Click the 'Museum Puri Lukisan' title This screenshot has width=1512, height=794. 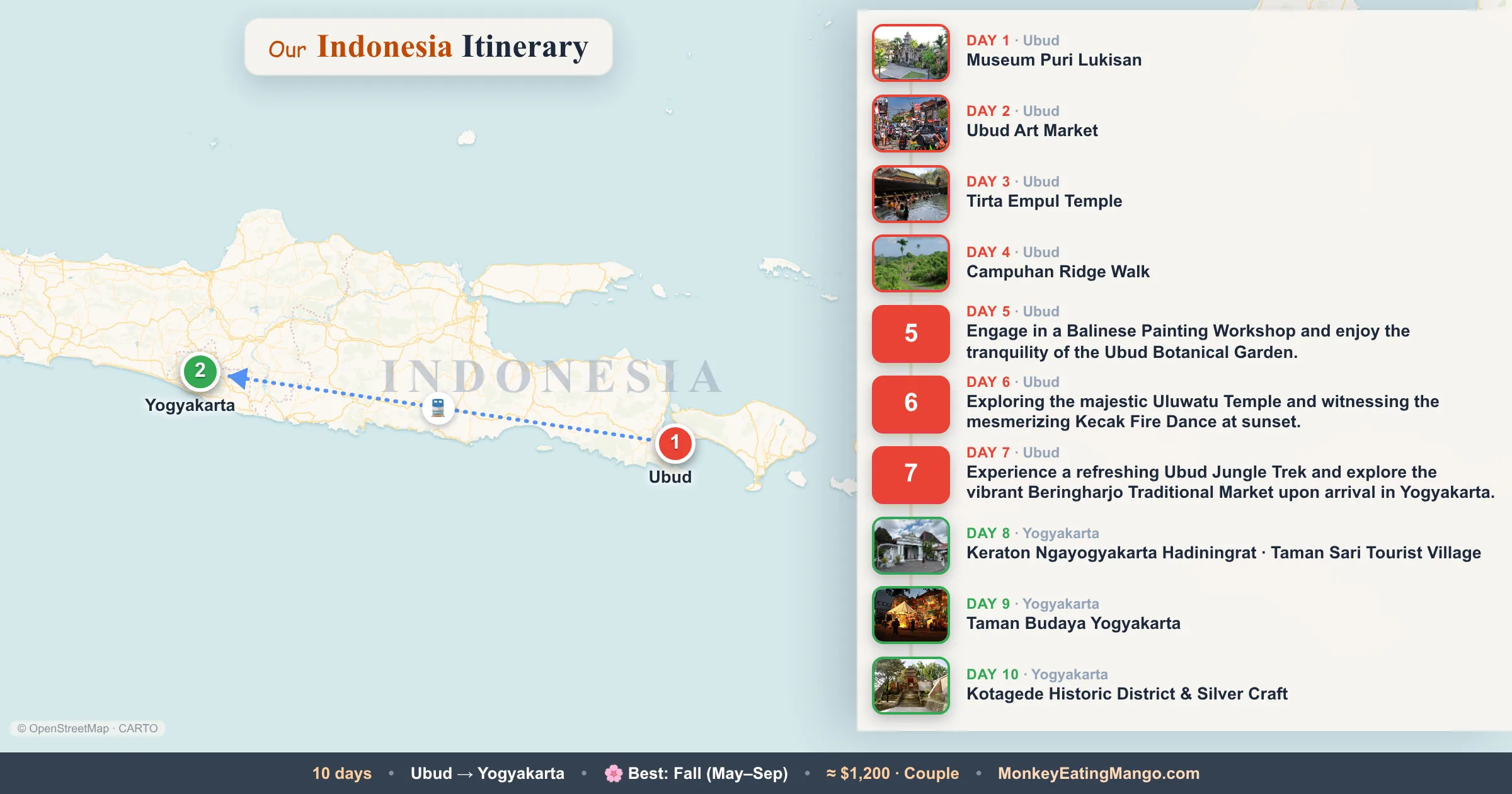[1054, 60]
